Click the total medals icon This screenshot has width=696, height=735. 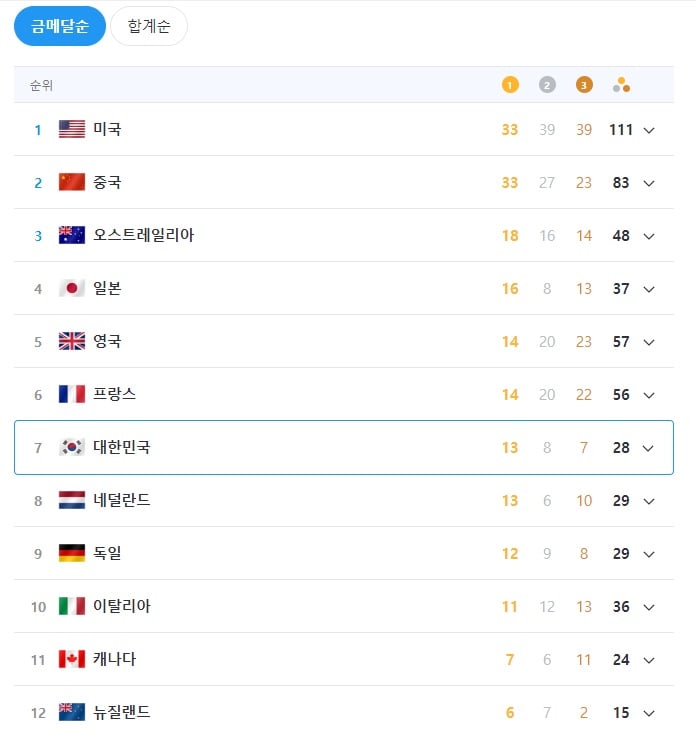coord(621,85)
